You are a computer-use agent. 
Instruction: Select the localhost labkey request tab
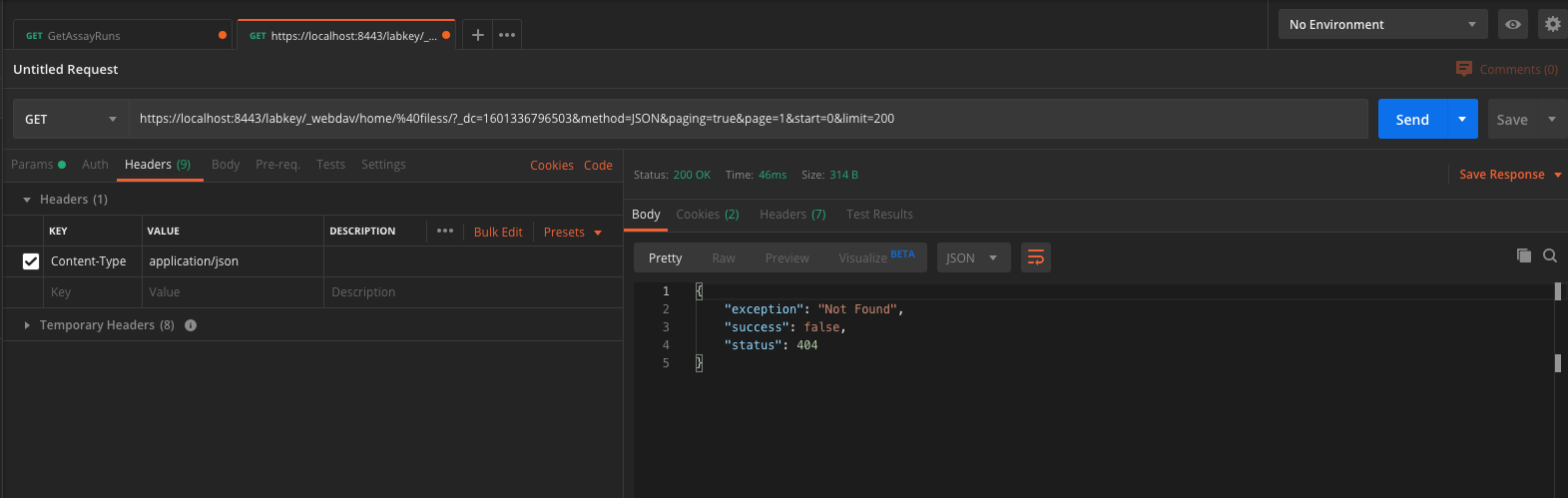[x=346, y=35]
